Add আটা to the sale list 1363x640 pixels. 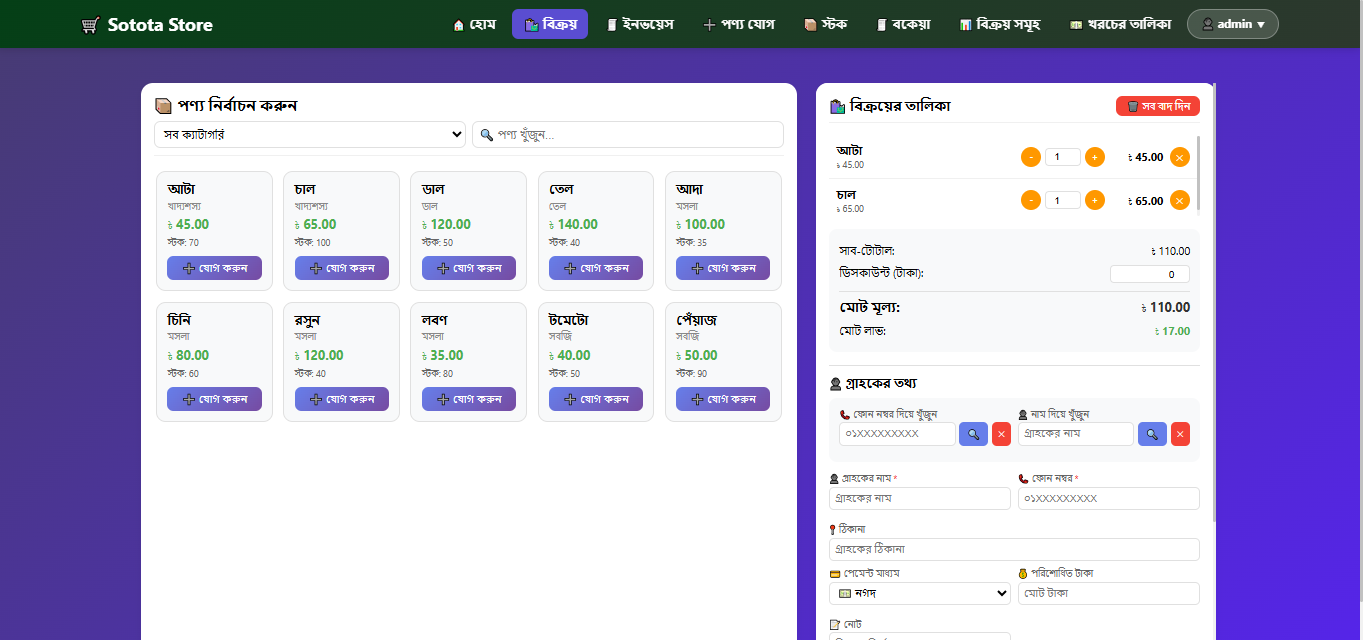(214, 268)
